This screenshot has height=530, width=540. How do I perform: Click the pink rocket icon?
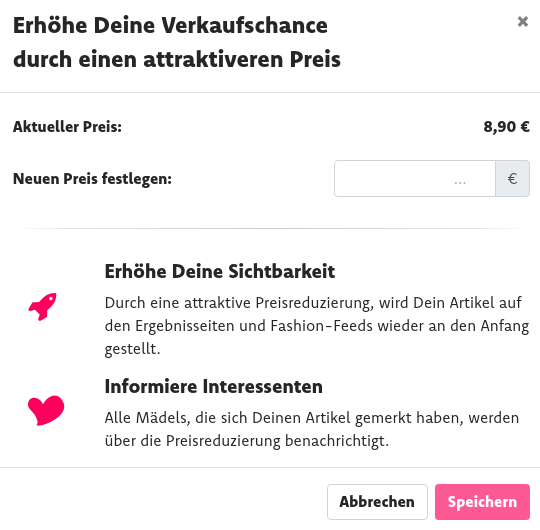43,306
